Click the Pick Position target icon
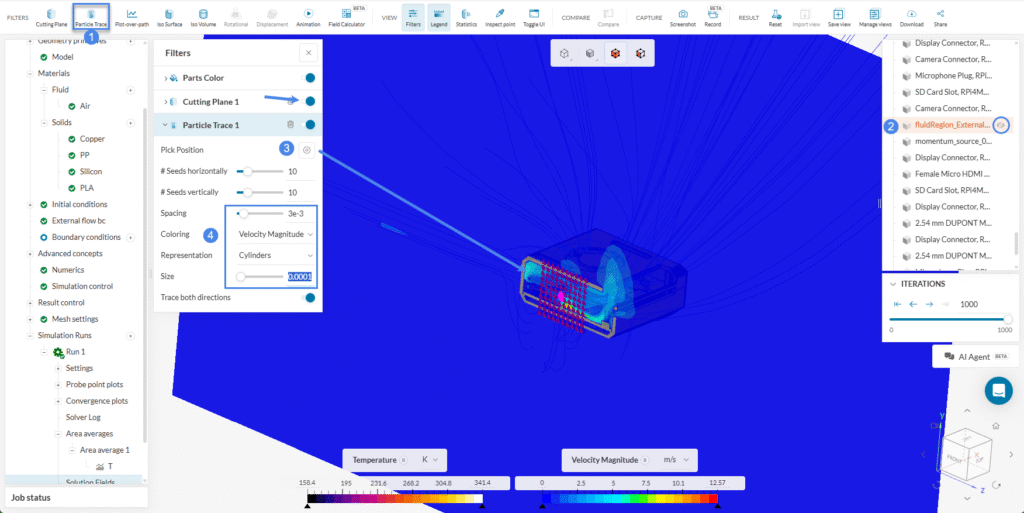1024x513 pixels. pyautogui.click(x=307, y=150)
